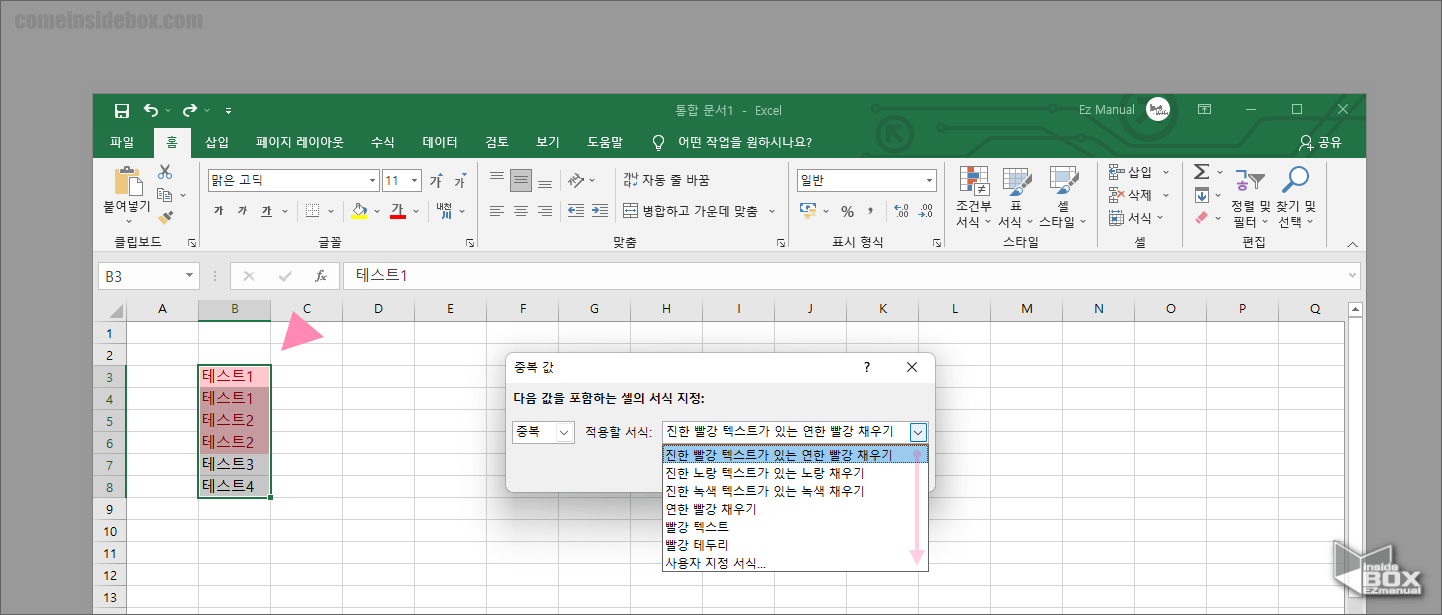Click the increase decimal icon
Viewport: 1442px width, 615px height.
(x=901, y=211)
